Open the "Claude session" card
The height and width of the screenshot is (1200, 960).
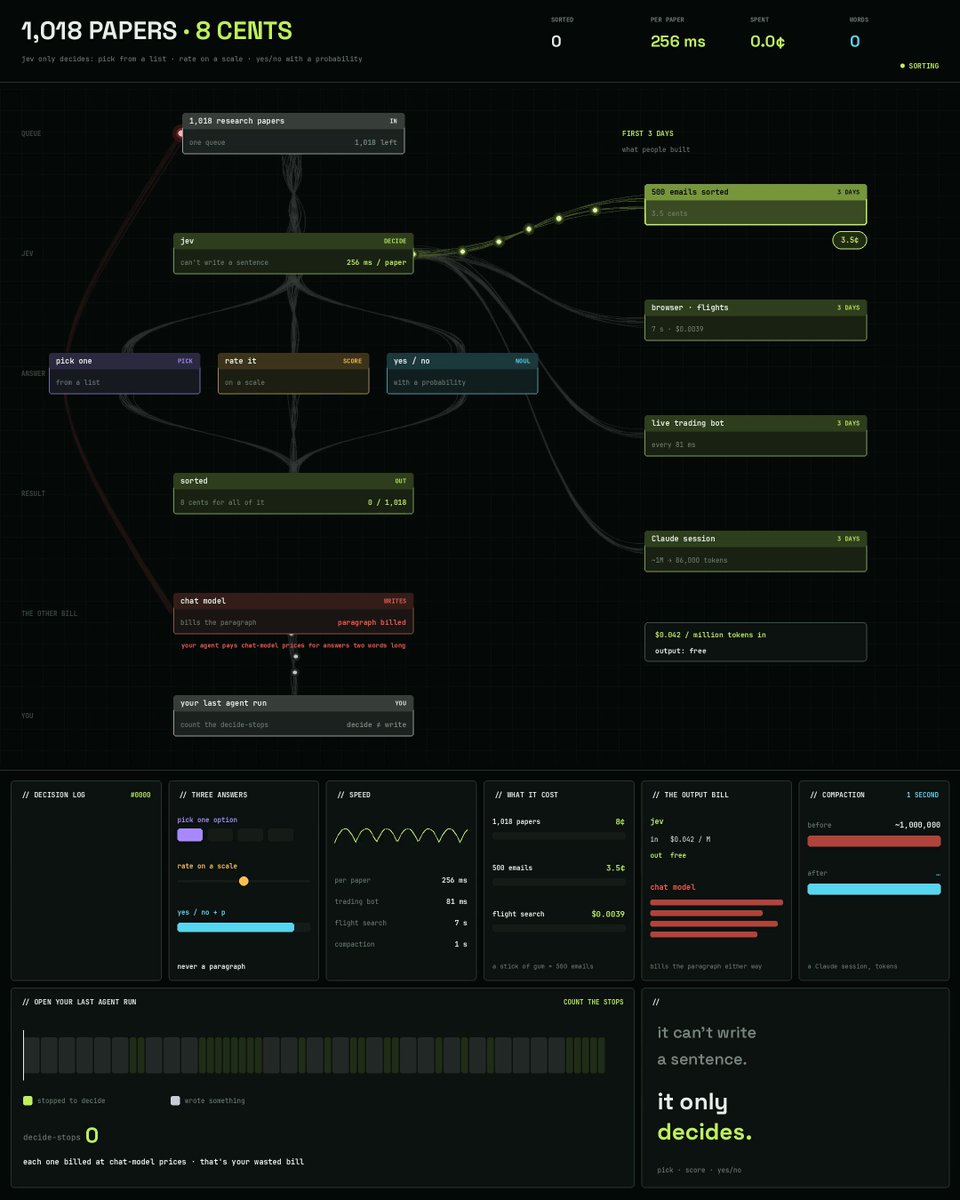[755, 551]
